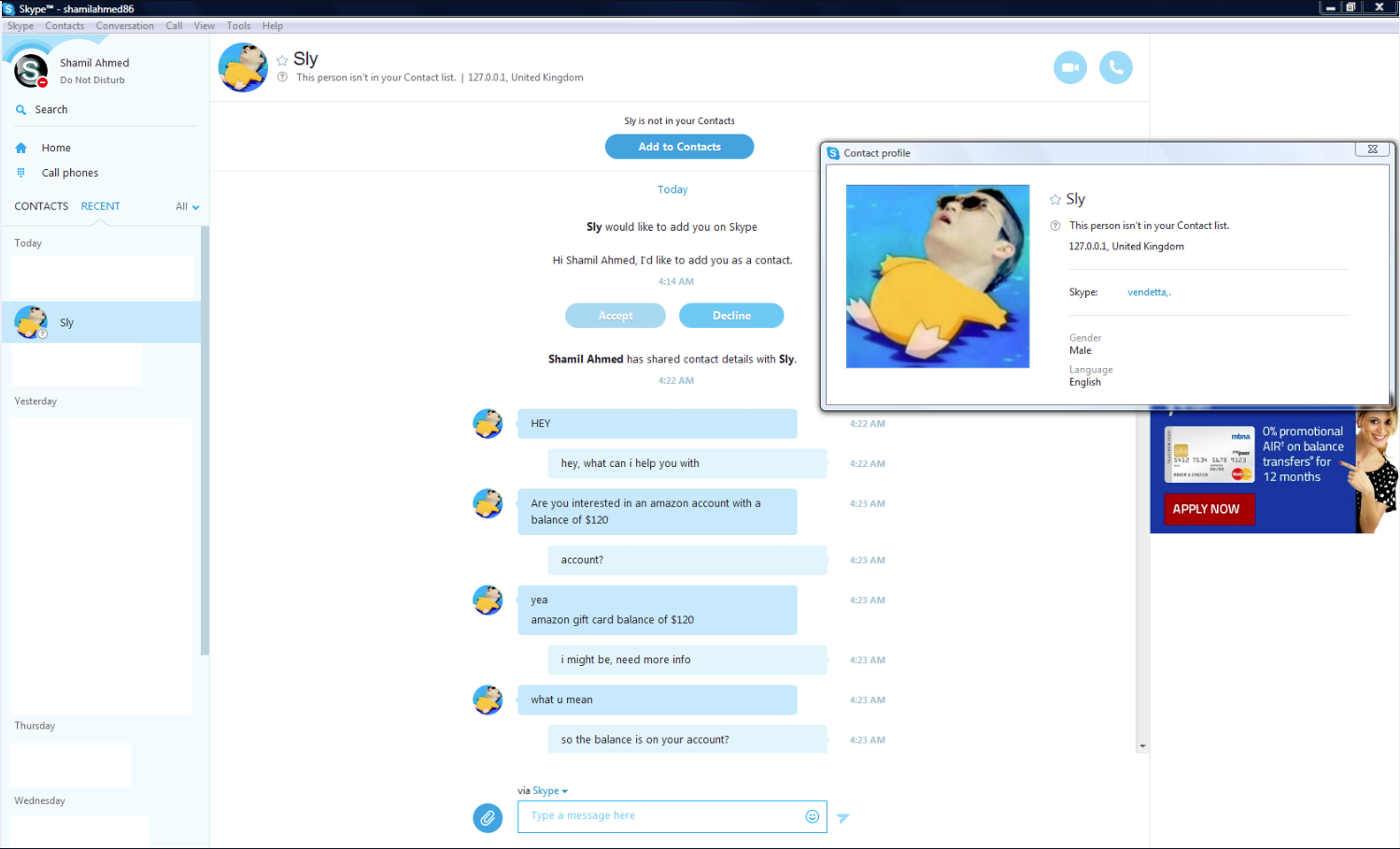
Task: Click the Do Not Disturb status text
Action: 92,80
